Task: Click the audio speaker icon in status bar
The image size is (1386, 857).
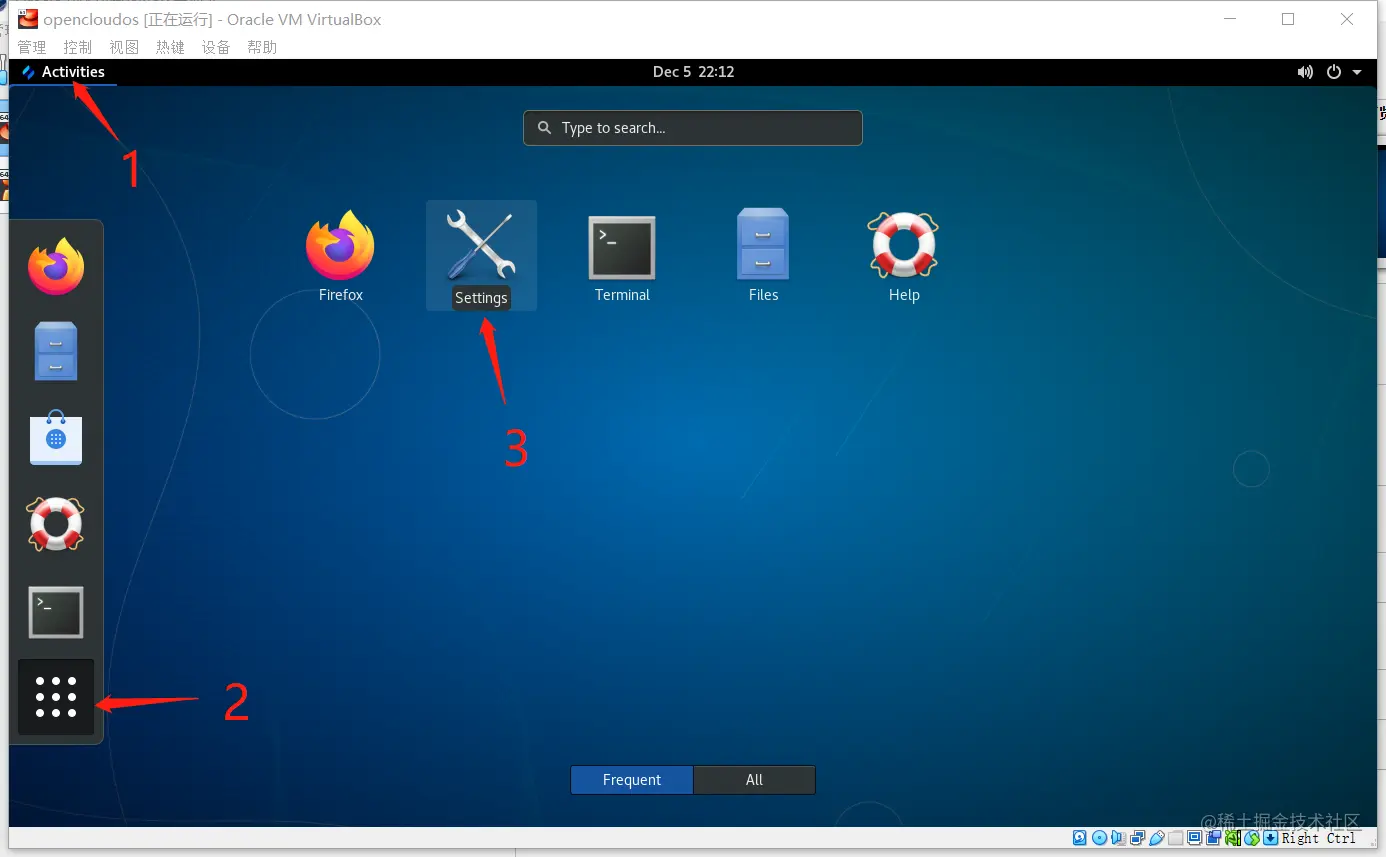Action: click(x=1119, y=838)
